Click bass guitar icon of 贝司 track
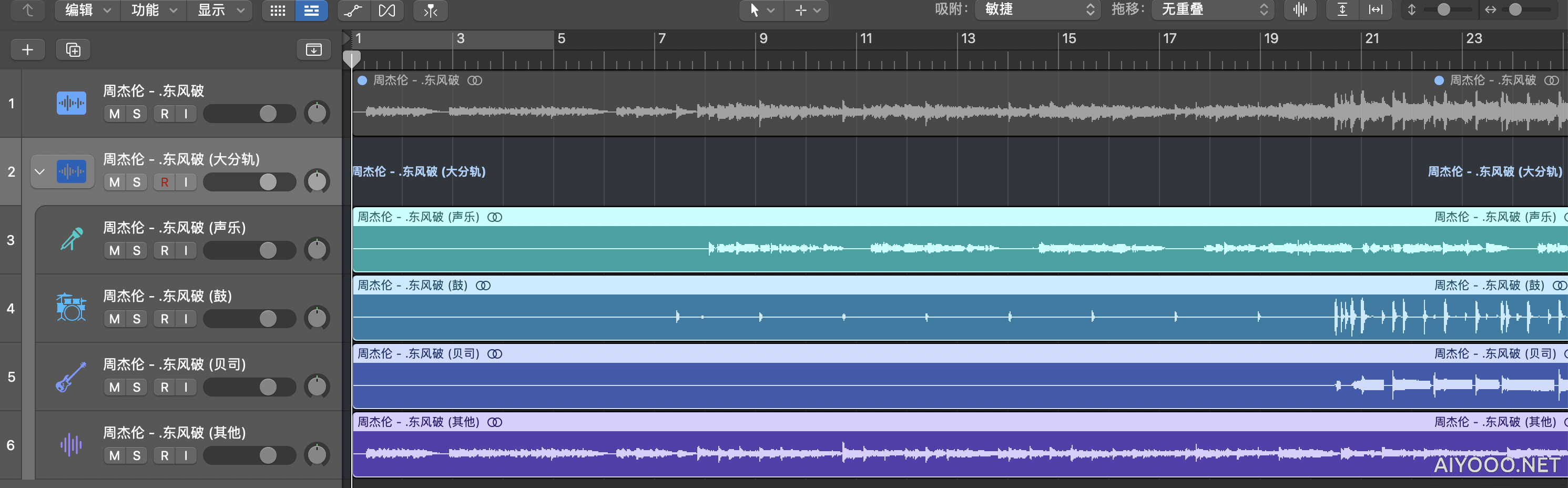The height and width of the screenshot is (488, 1568). [71, 376]
